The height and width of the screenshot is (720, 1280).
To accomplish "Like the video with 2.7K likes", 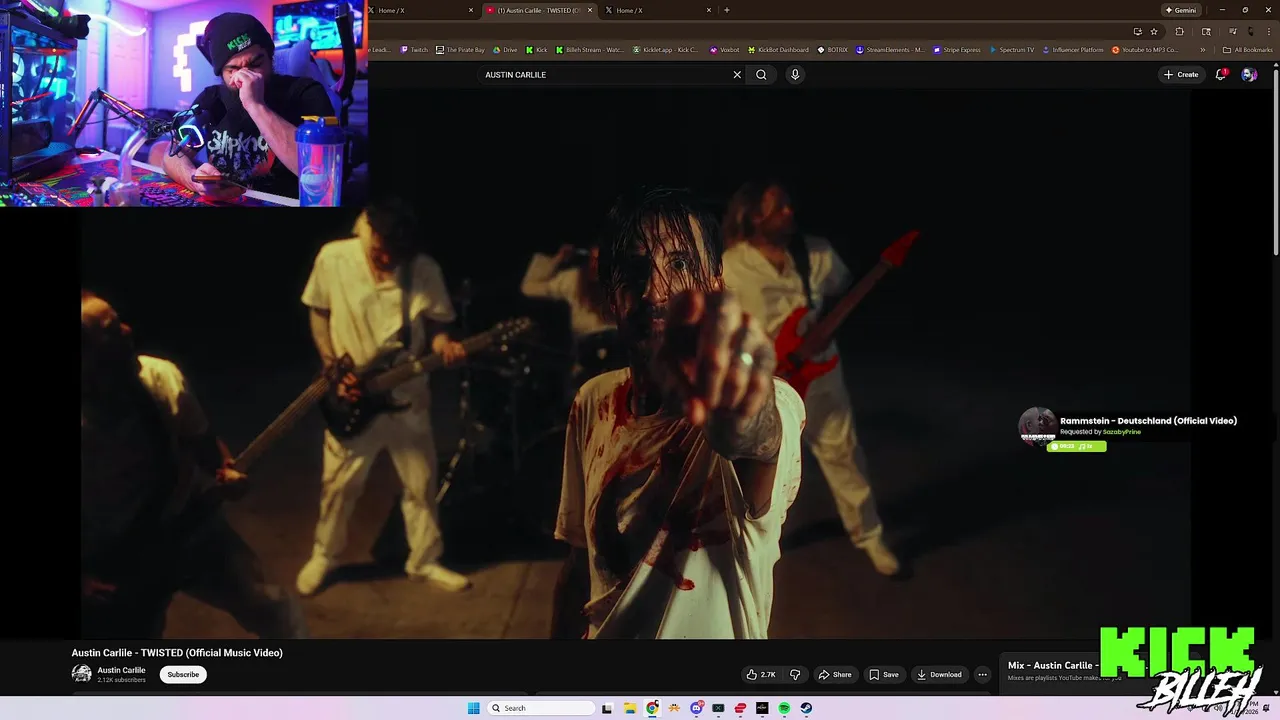I will [x=761, y=674].
